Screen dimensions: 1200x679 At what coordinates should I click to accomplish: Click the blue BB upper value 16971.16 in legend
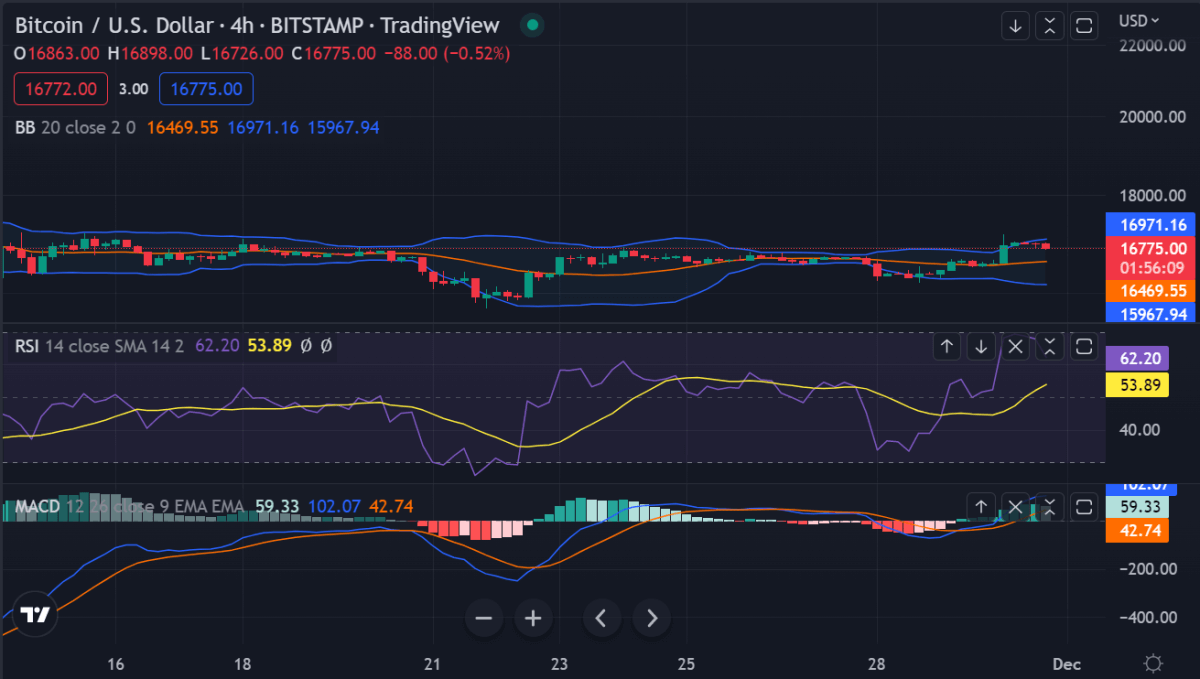[x=263, y=127]
